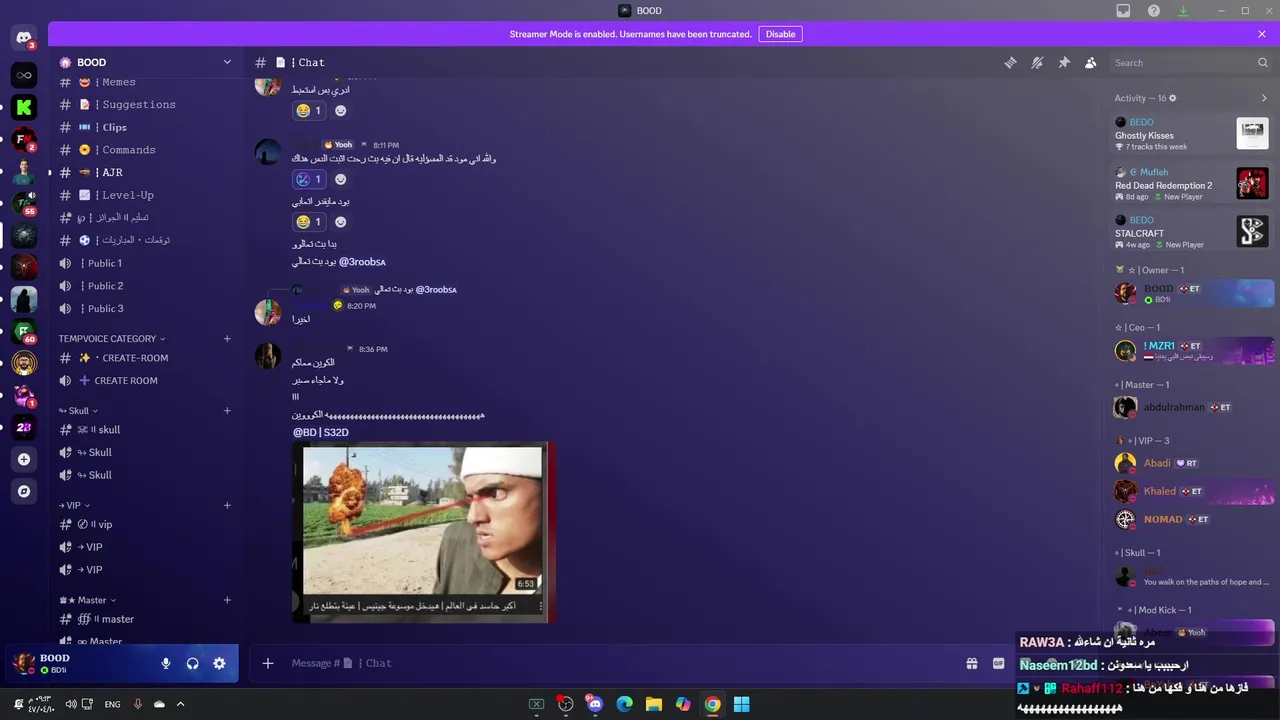Add reaction beside the 8:11 PM message's first reaction
The image size is (1280, 720).
click(x=341, y=180)
